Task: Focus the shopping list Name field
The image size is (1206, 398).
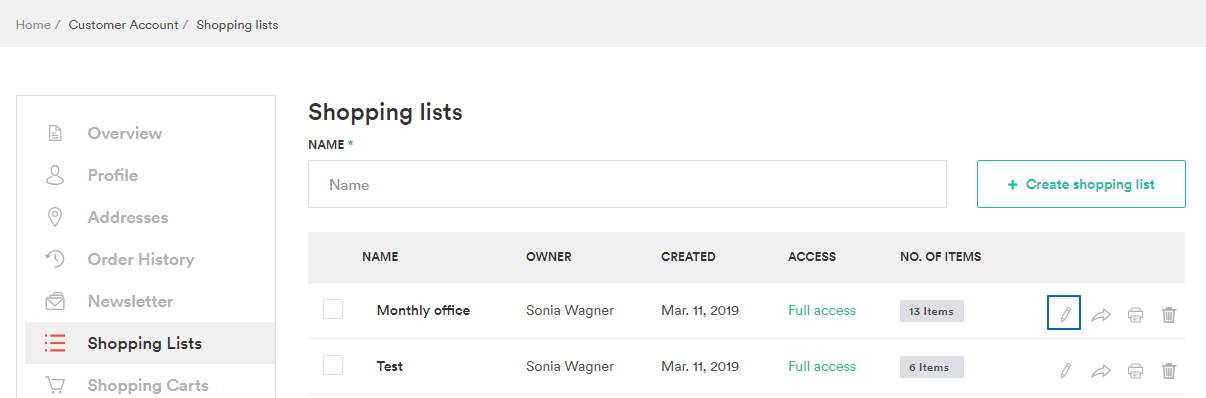Action: (627, 184)
